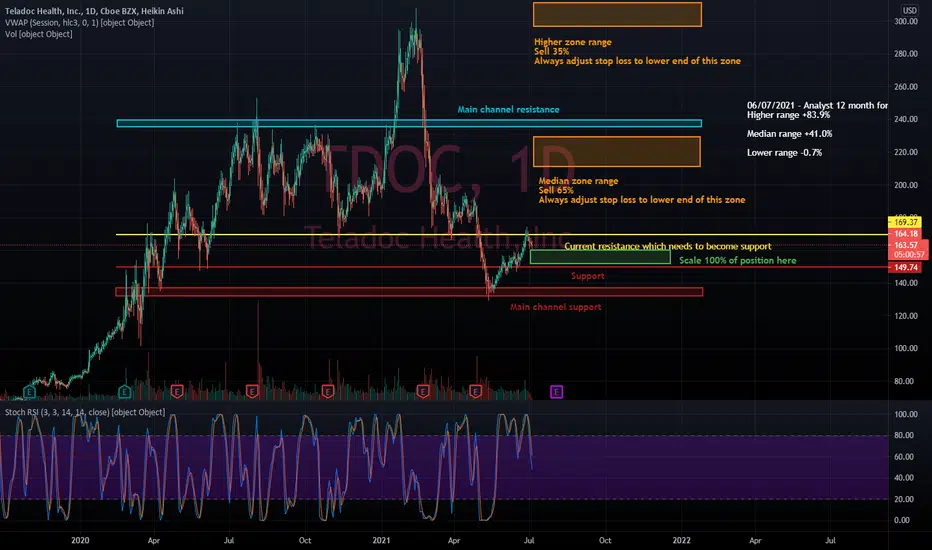Click the 200.00 price axis label
This screenshot has width=932, height=550.
pyautogui.click(x=906, y=185)
